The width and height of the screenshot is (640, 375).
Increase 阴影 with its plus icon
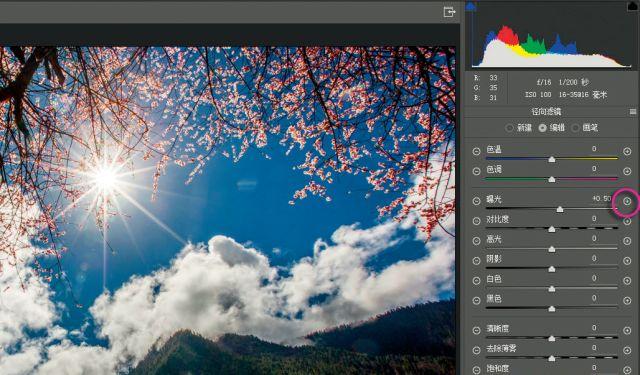(627, 261)
